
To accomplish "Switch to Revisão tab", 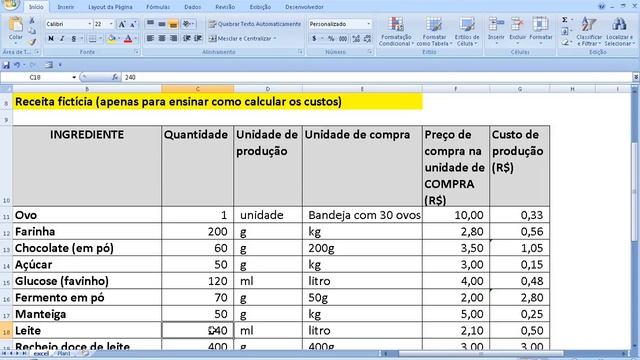I will (225, 7).
